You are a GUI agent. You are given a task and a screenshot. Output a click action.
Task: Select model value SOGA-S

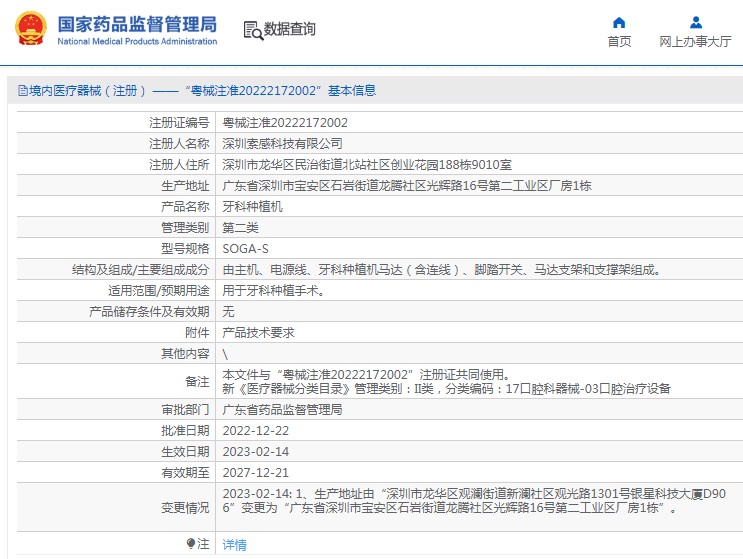245,248
